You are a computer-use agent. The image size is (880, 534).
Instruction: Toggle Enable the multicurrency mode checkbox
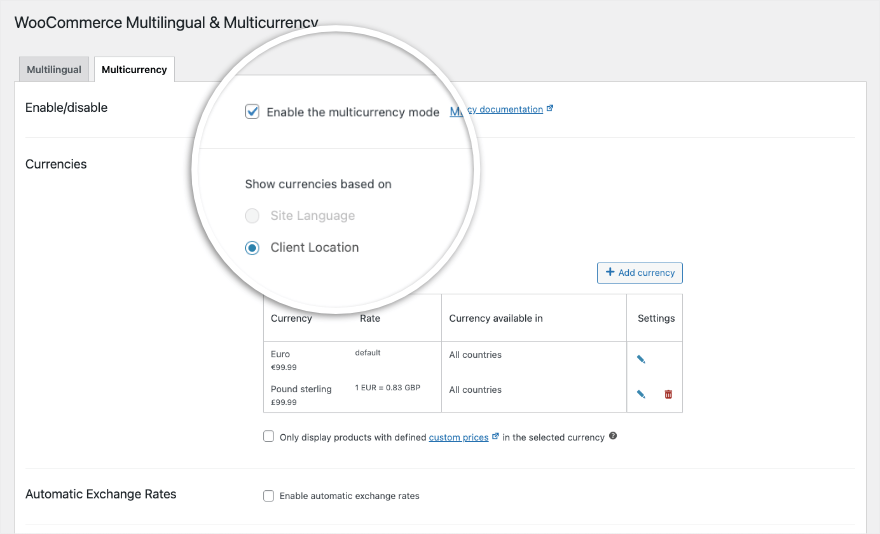click(252, 111)
